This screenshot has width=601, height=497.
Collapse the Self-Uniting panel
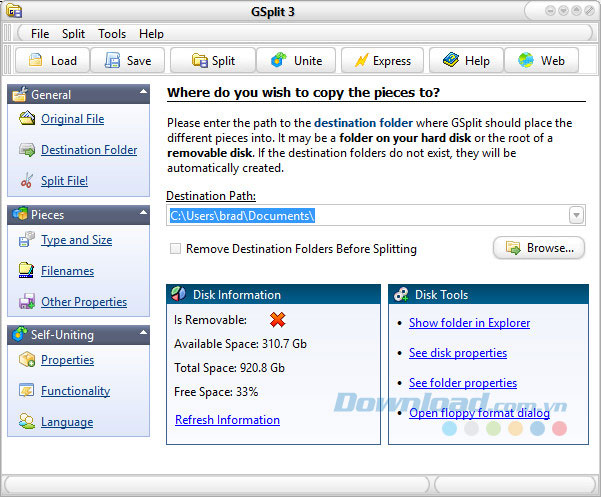(x=143, y=332)
